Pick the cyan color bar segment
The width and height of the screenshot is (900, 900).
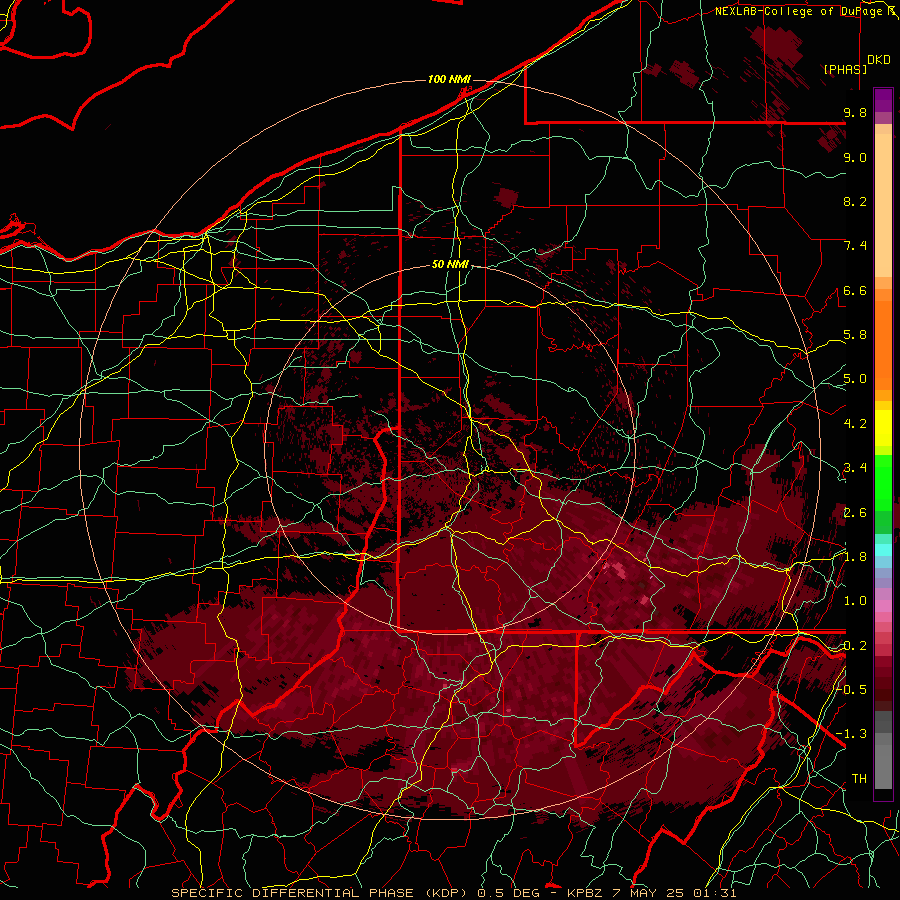(x=883, y=550)
